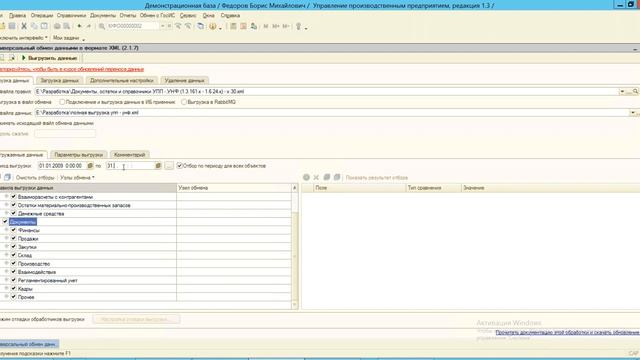Toggle the Остатки материально-производственных запасов checkbox

tap(13, 205)
